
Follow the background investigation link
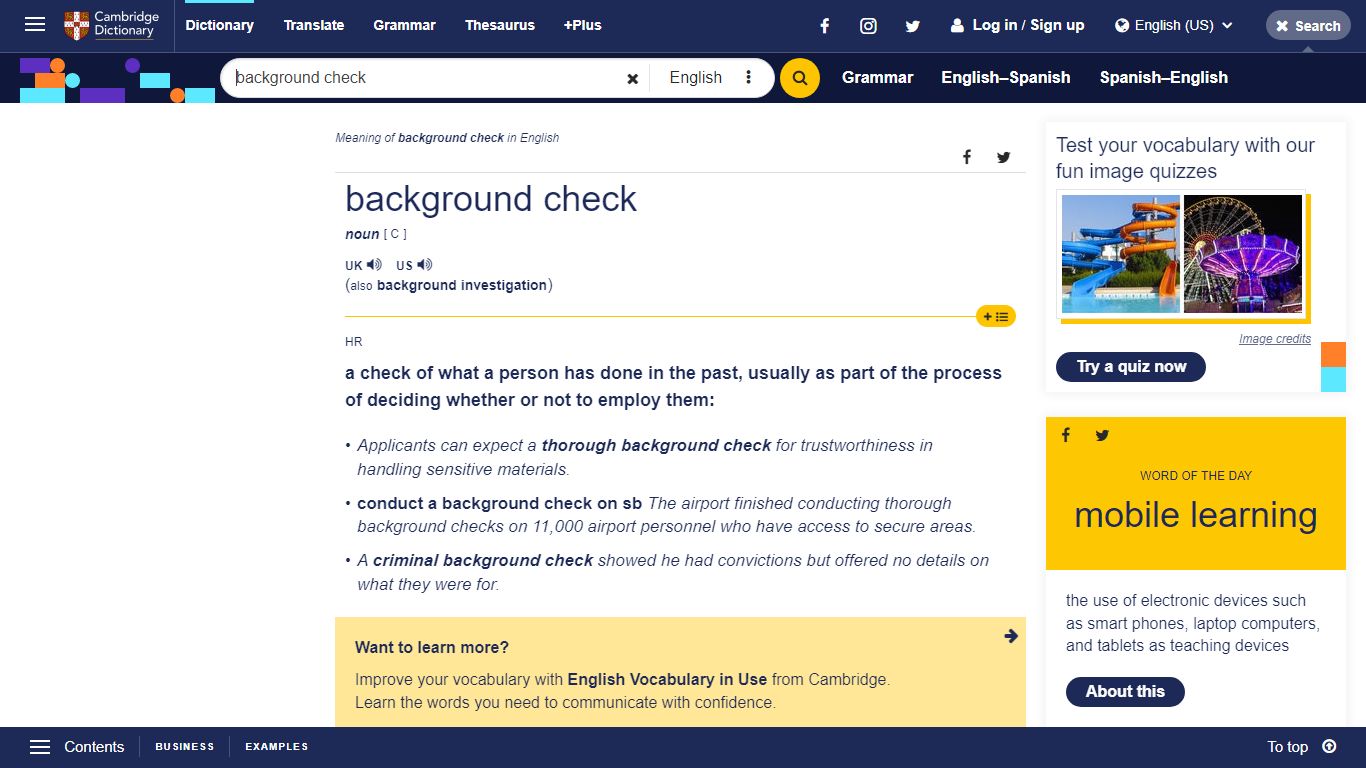[462, 285]
